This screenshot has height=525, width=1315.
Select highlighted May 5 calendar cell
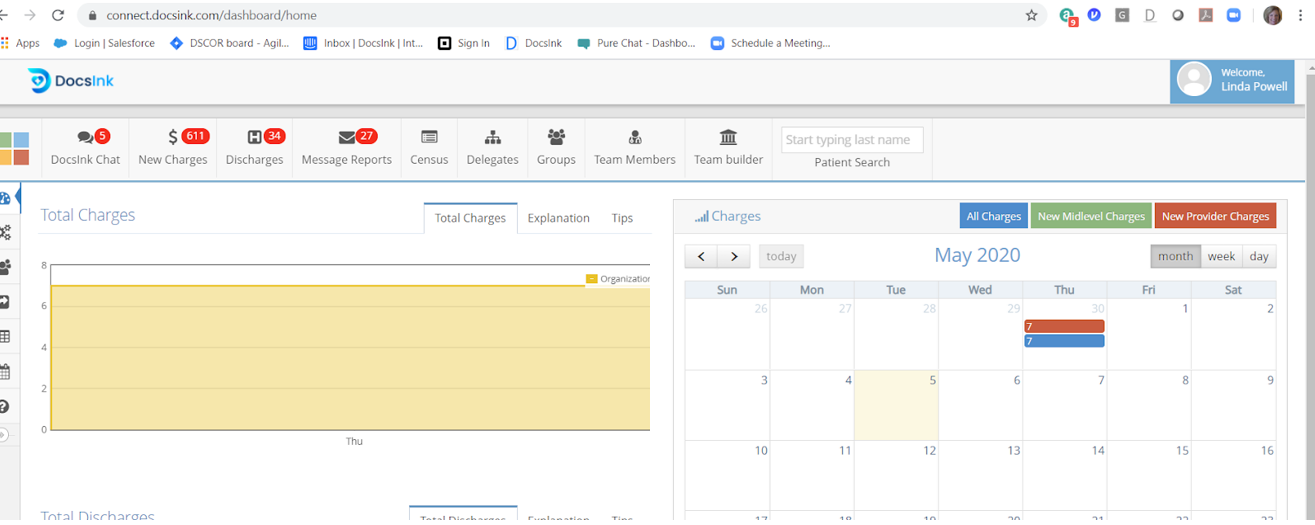(x=896, y=405)
